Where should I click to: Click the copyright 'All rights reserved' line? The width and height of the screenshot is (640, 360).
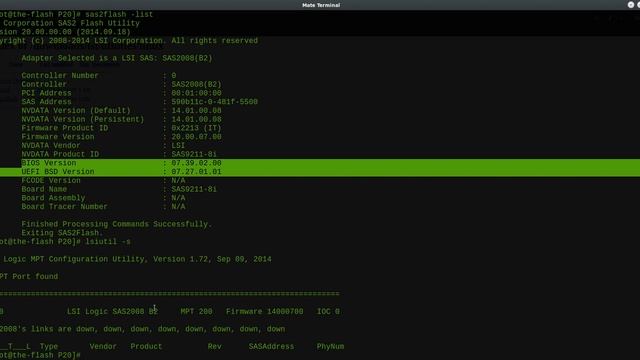pyautogui.click(x=129, y=41)
